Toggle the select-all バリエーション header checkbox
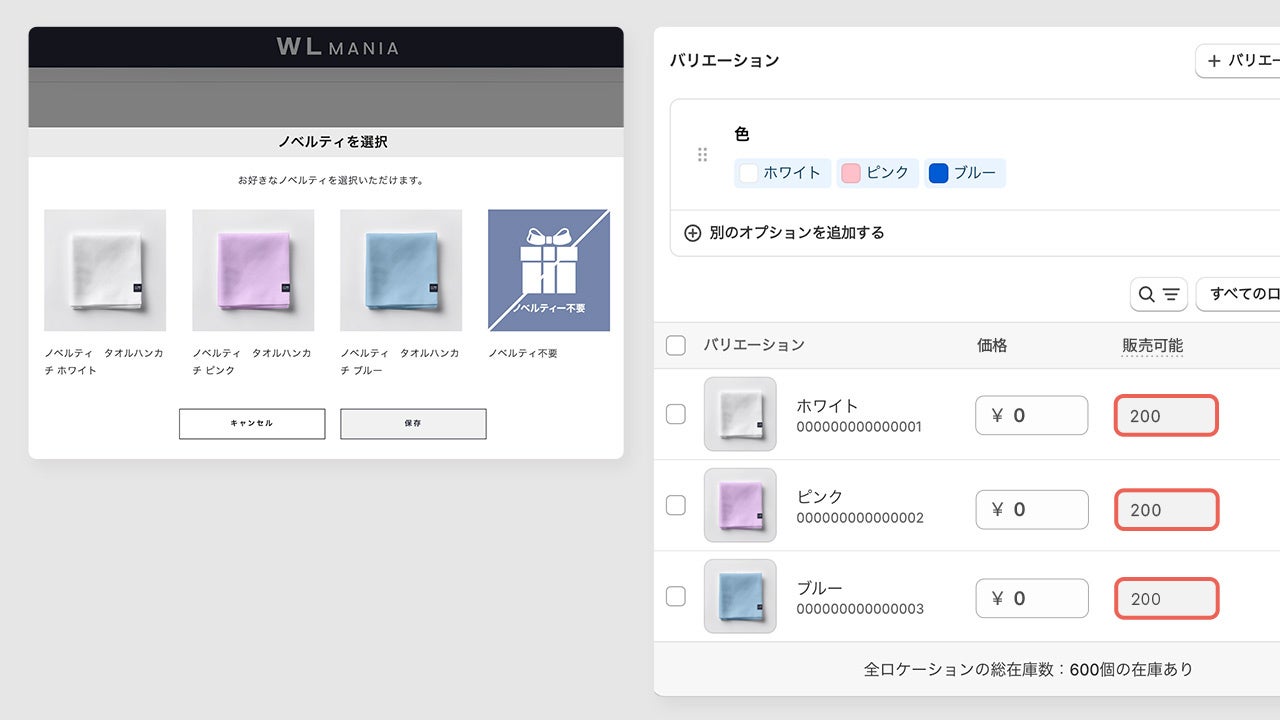The width and height of the screenshot is (1280, 720). pyautogui.click(x=676, y=345)
